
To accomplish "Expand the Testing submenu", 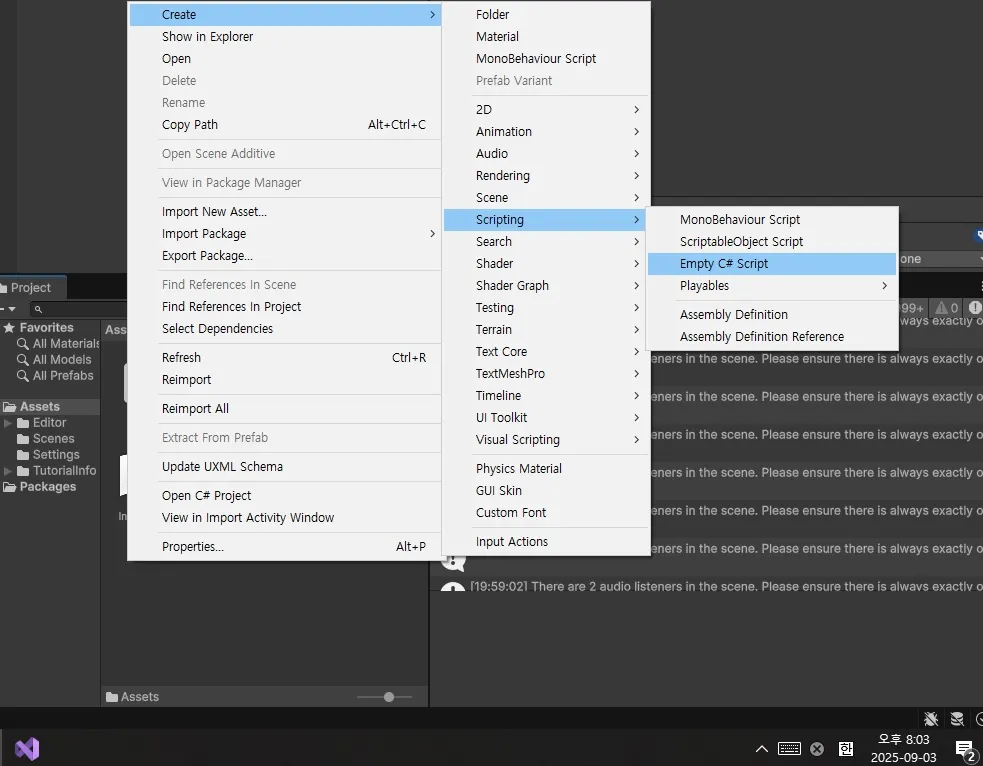I will 546,308.
